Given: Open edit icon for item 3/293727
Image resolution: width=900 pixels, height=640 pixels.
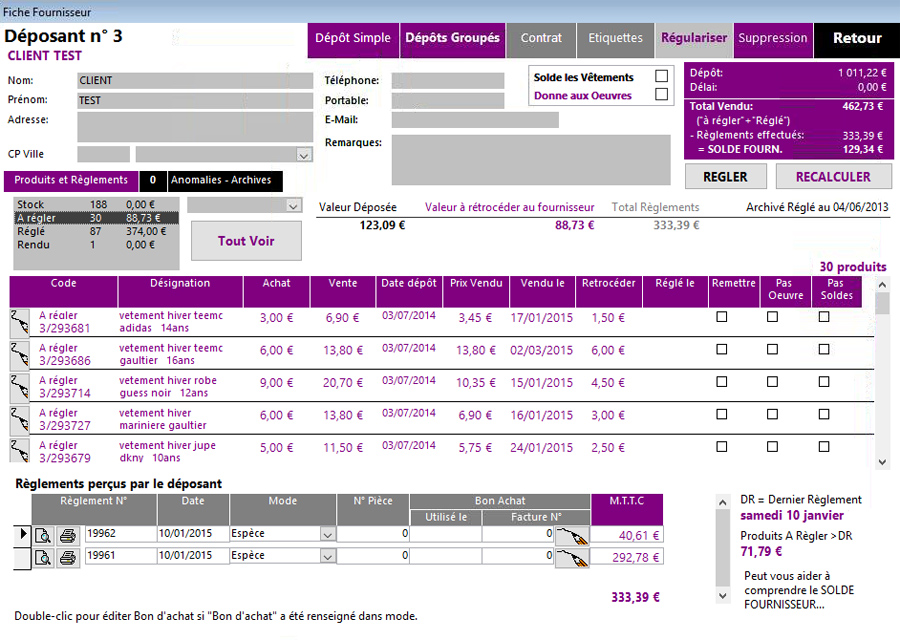Looking at the screenshot, I should click(x=20, y=419).
